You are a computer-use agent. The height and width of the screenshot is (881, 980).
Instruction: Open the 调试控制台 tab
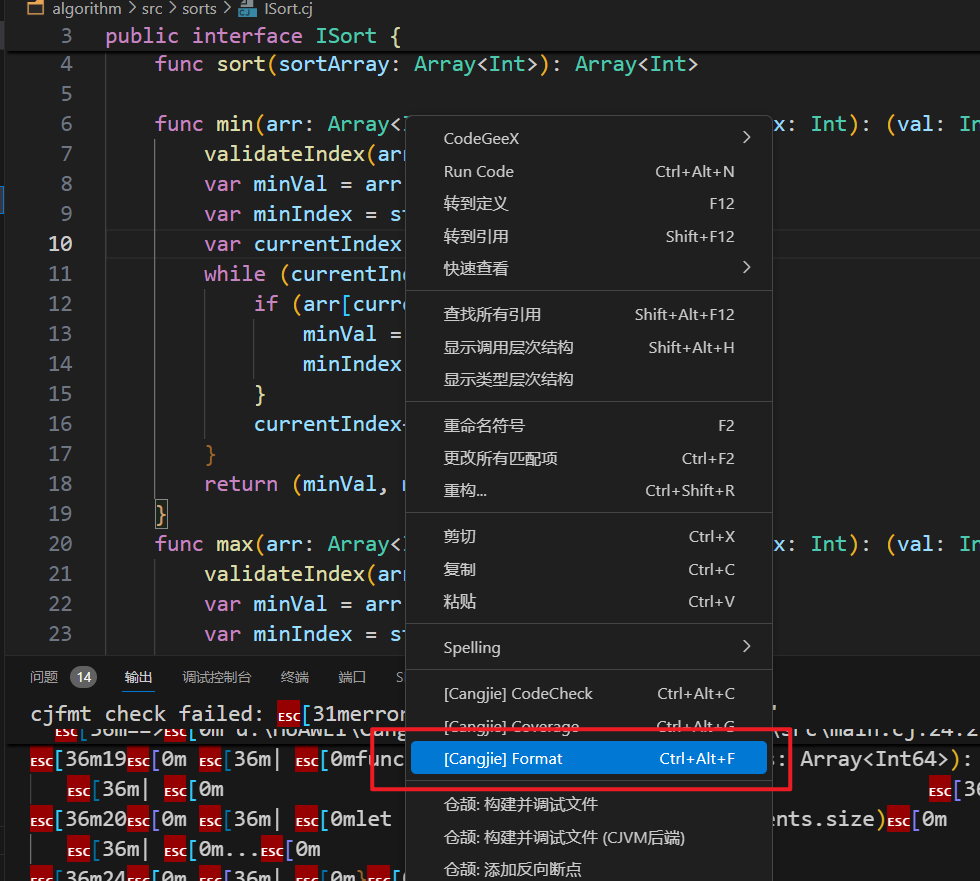click(216, 677)
